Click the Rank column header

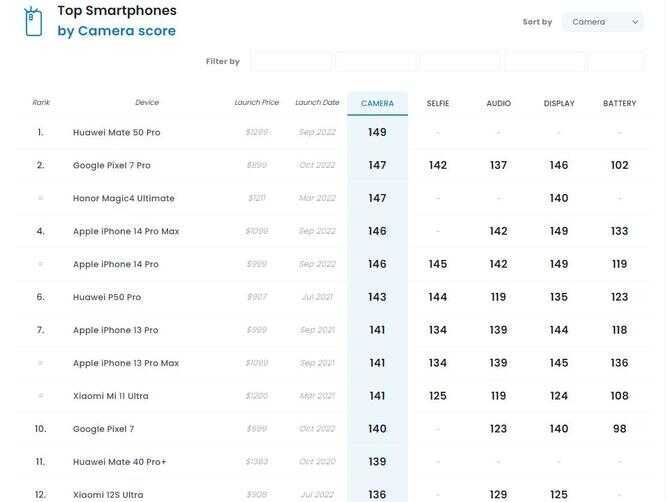(x=41, y=103)
